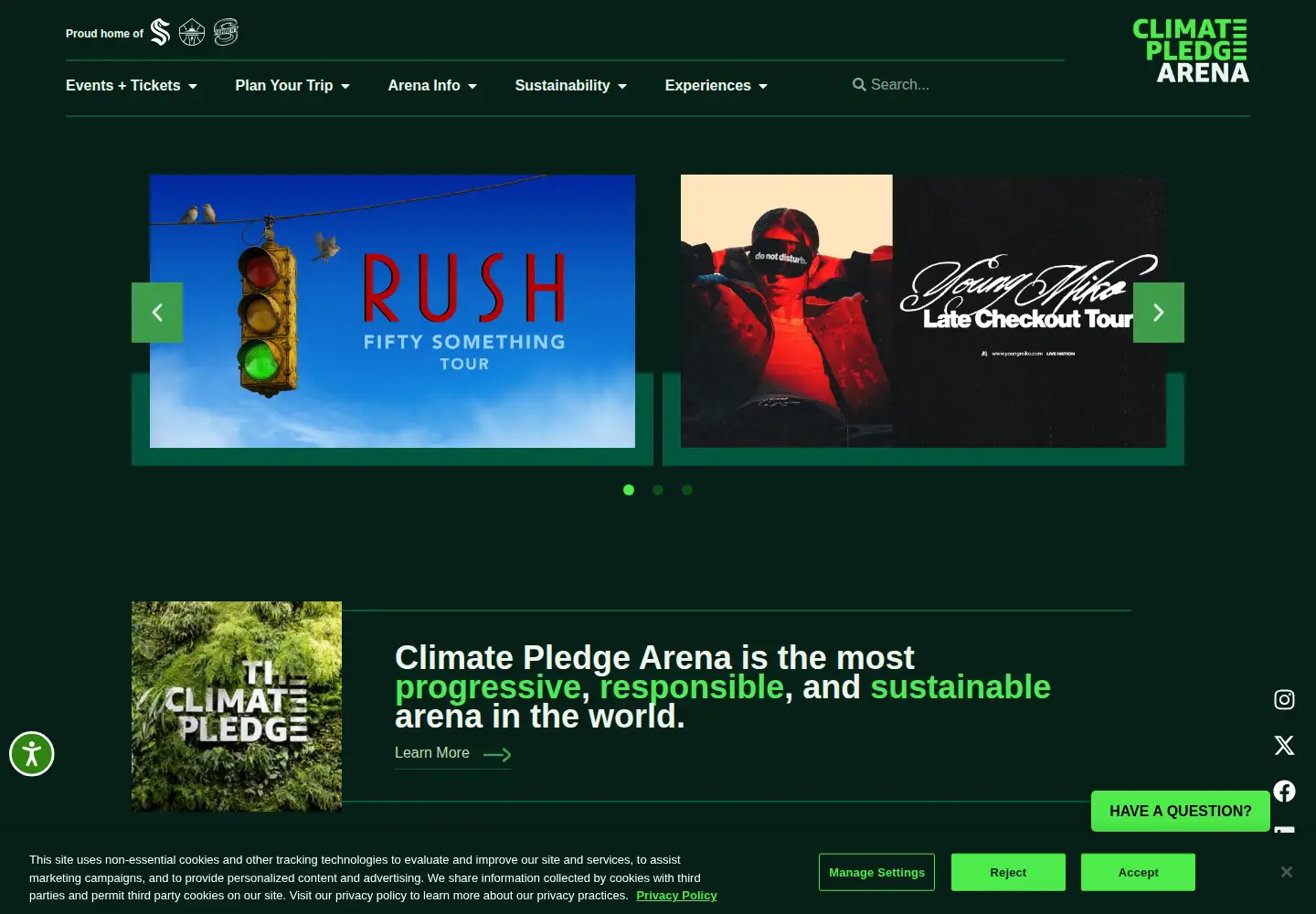The width and height of the screenshot is (1316, 914).
Task: Open the accessibility options icon
Action: pyautogui.click(x=32, y=754)
